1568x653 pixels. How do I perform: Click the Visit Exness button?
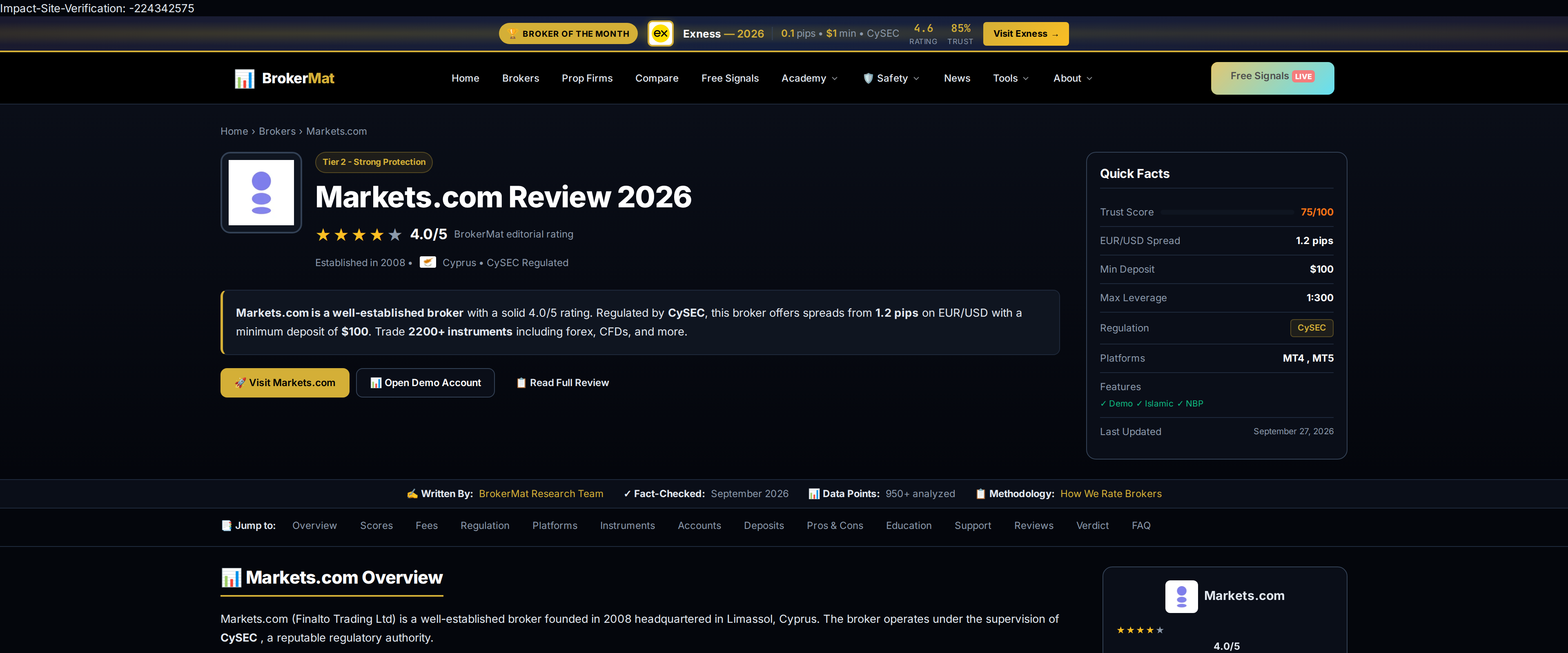(x=1026, y=33)
